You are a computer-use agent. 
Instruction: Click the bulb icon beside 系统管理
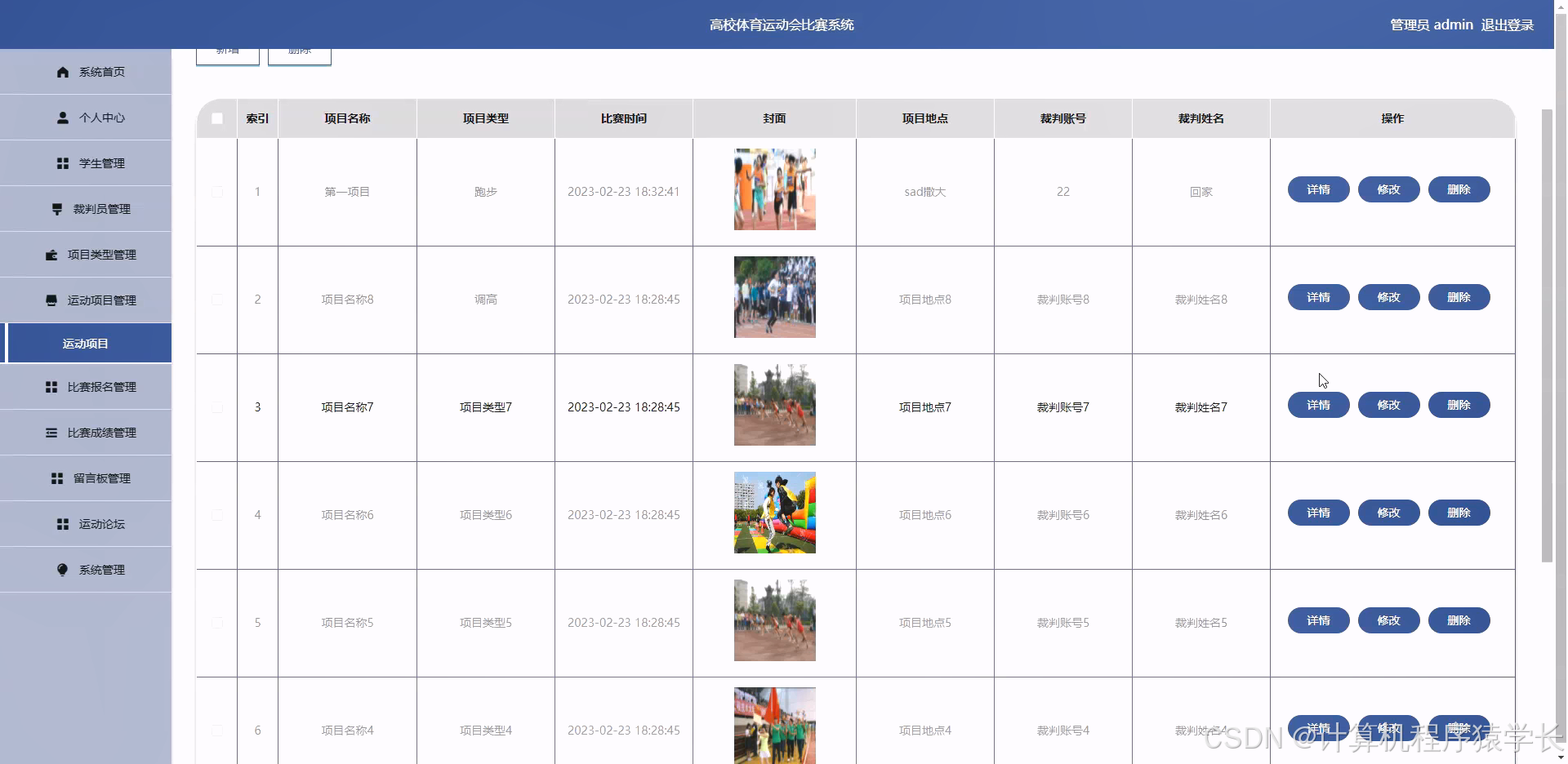coord(63,570)
